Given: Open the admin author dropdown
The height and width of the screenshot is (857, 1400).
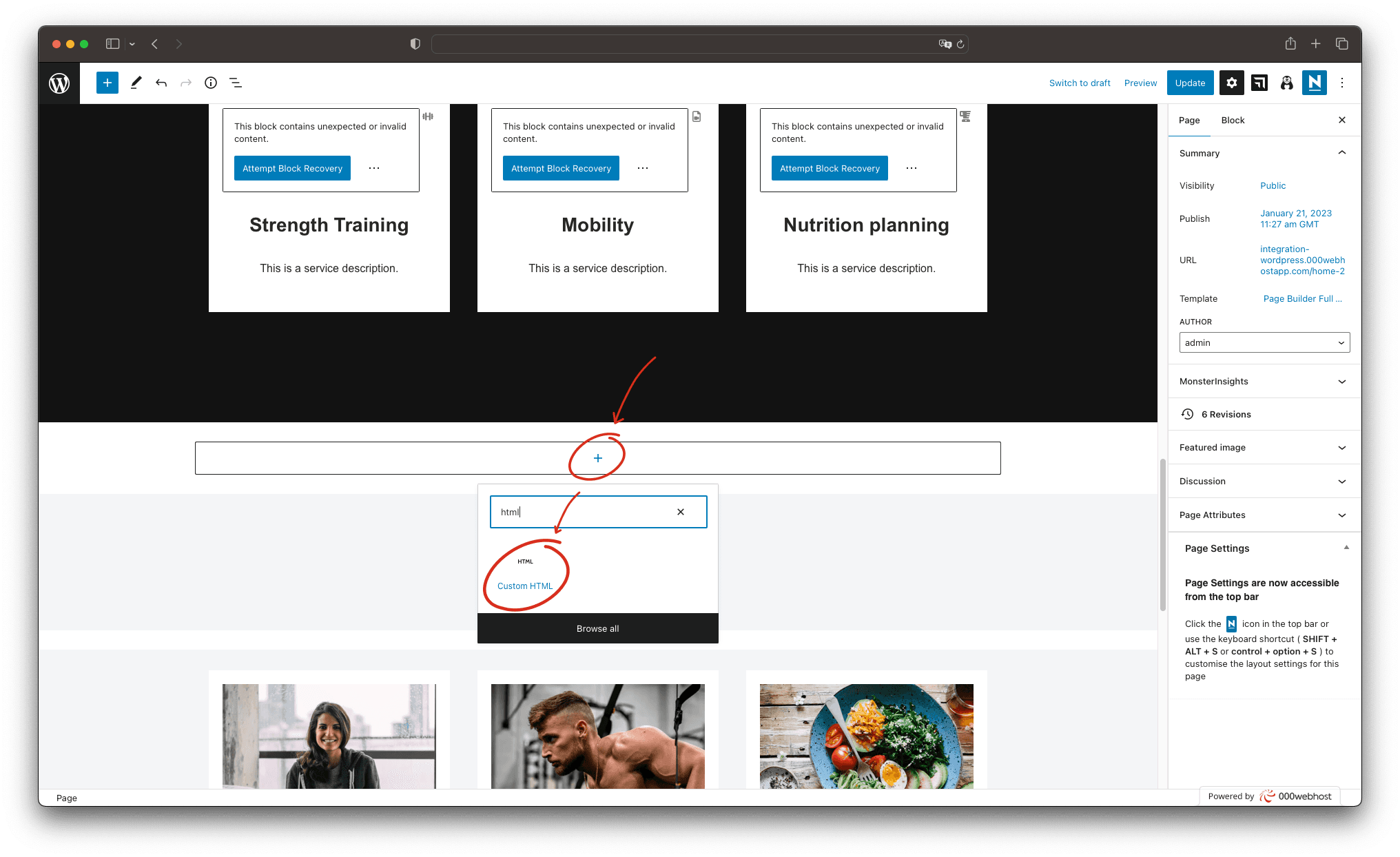Looking at the screenshot, I should 1264,342.
